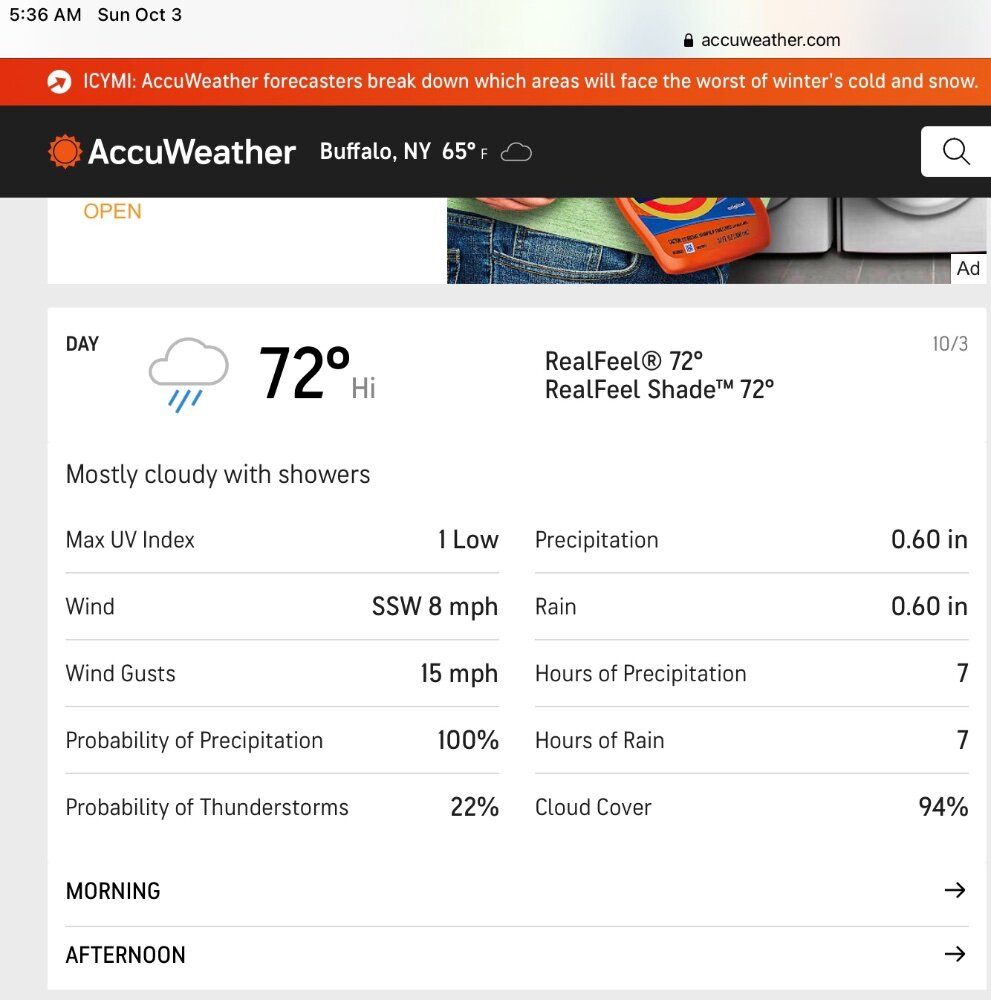The width and height of the screenshot is (991, 1000).
Task: Open the AFTERNOON section label
Action: click(126, 955)
